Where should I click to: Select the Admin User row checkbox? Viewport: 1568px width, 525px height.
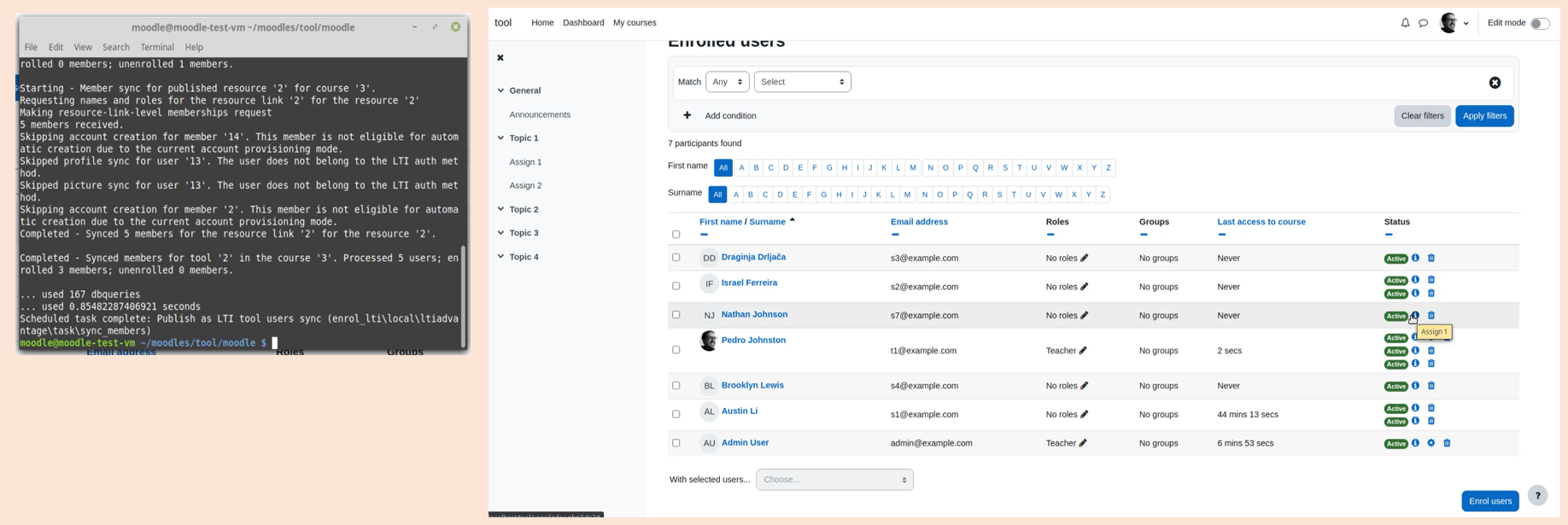click(x=676, y=442)
